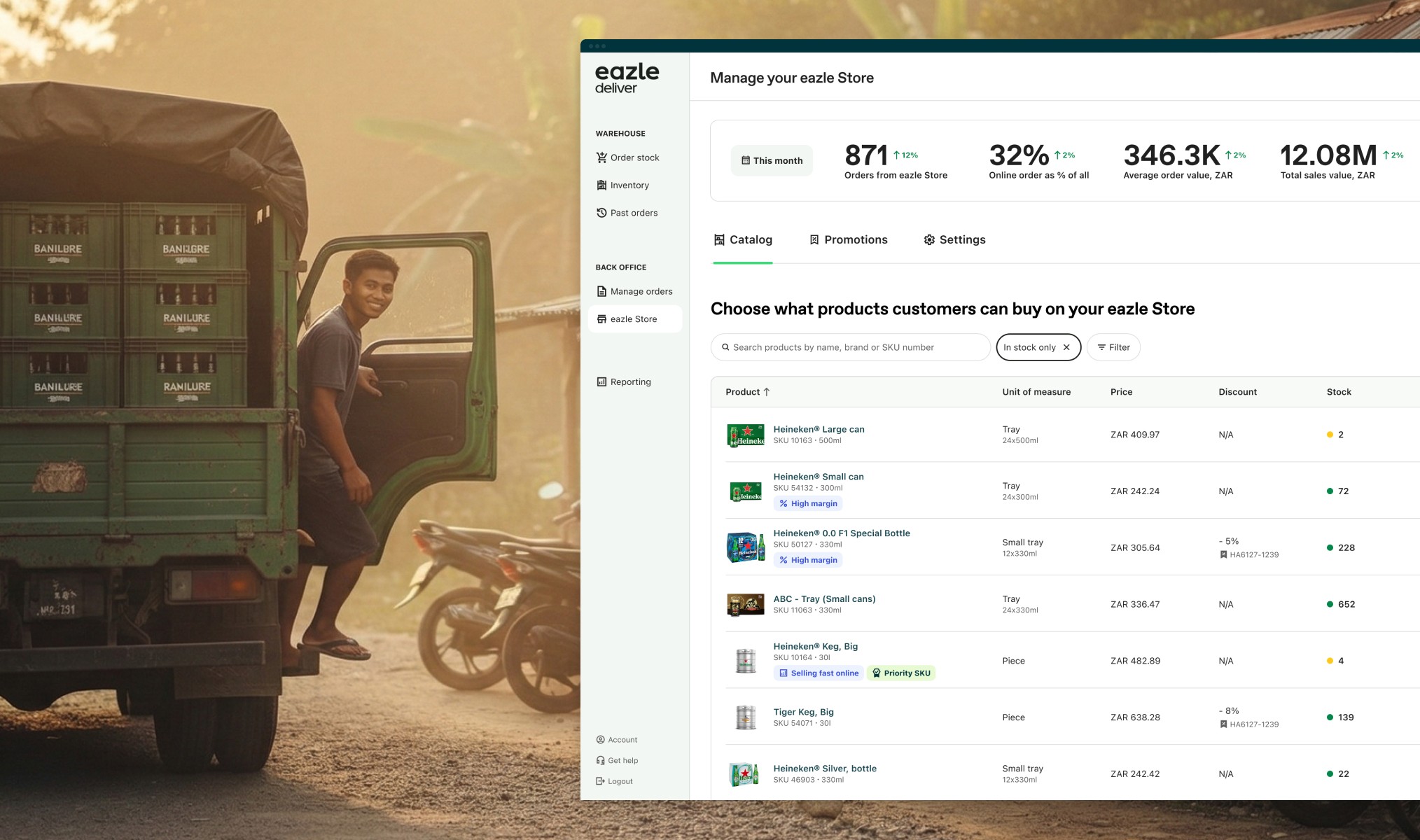
Task: Click the eazle Store sidebar entry
Action: [633, 318]
